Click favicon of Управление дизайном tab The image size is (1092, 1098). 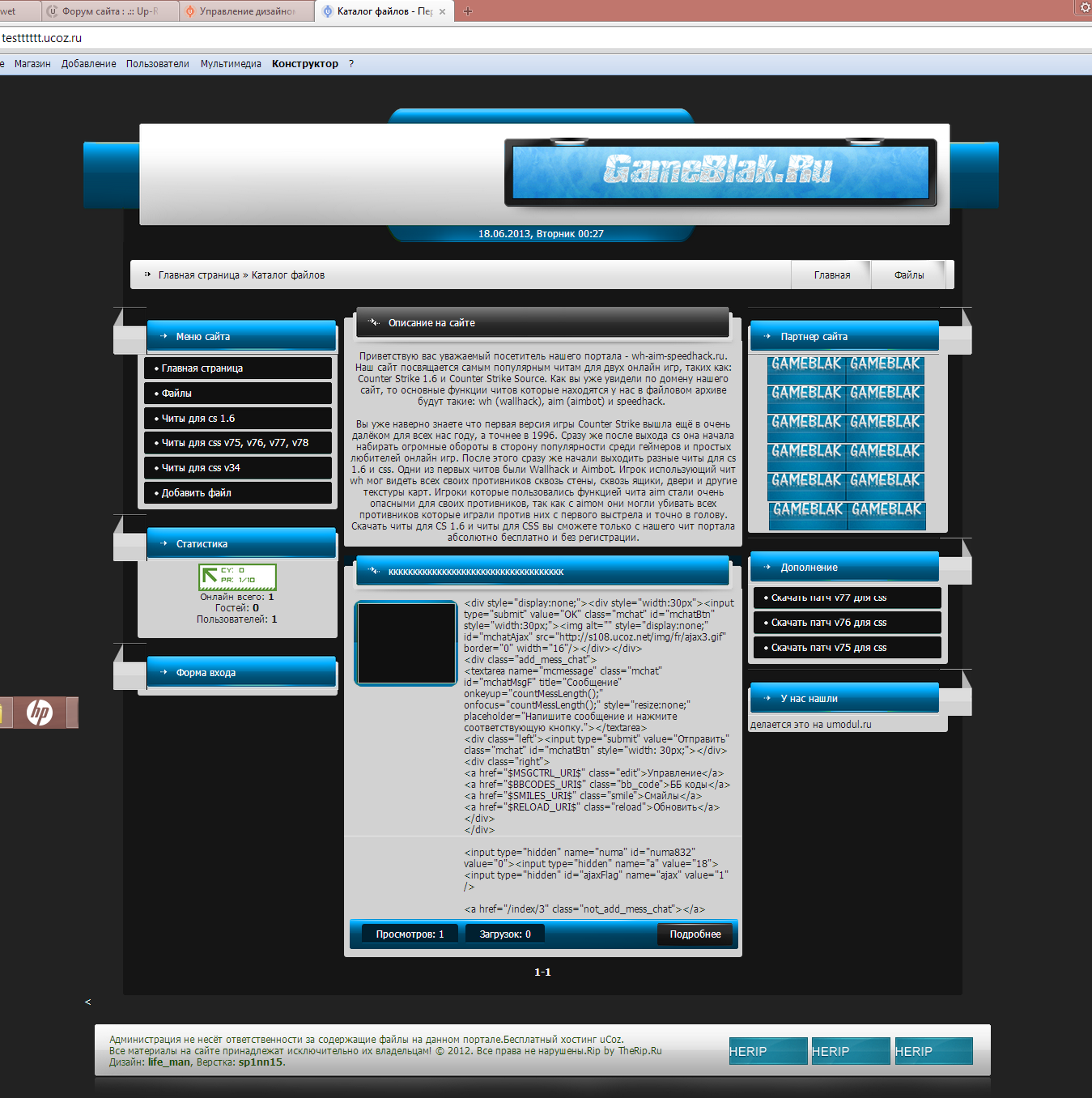(x=190, y=11)
